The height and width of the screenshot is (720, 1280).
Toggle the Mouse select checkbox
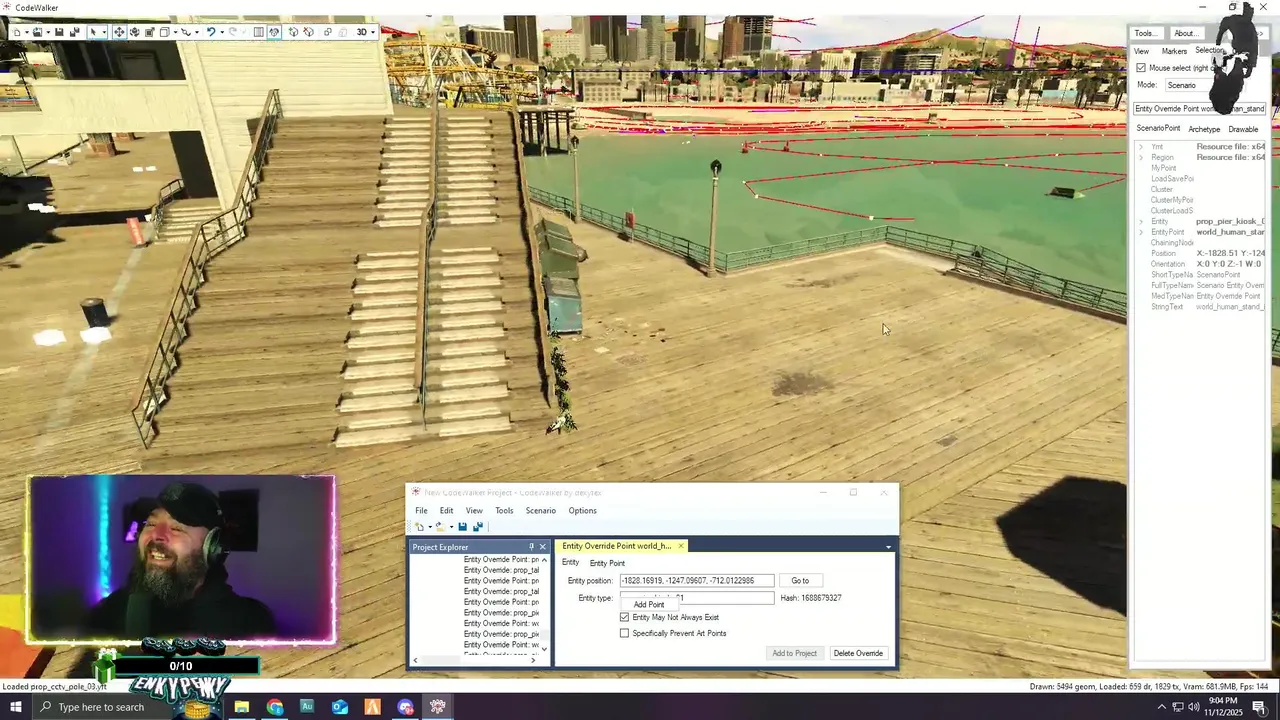tap(1141, 68)
